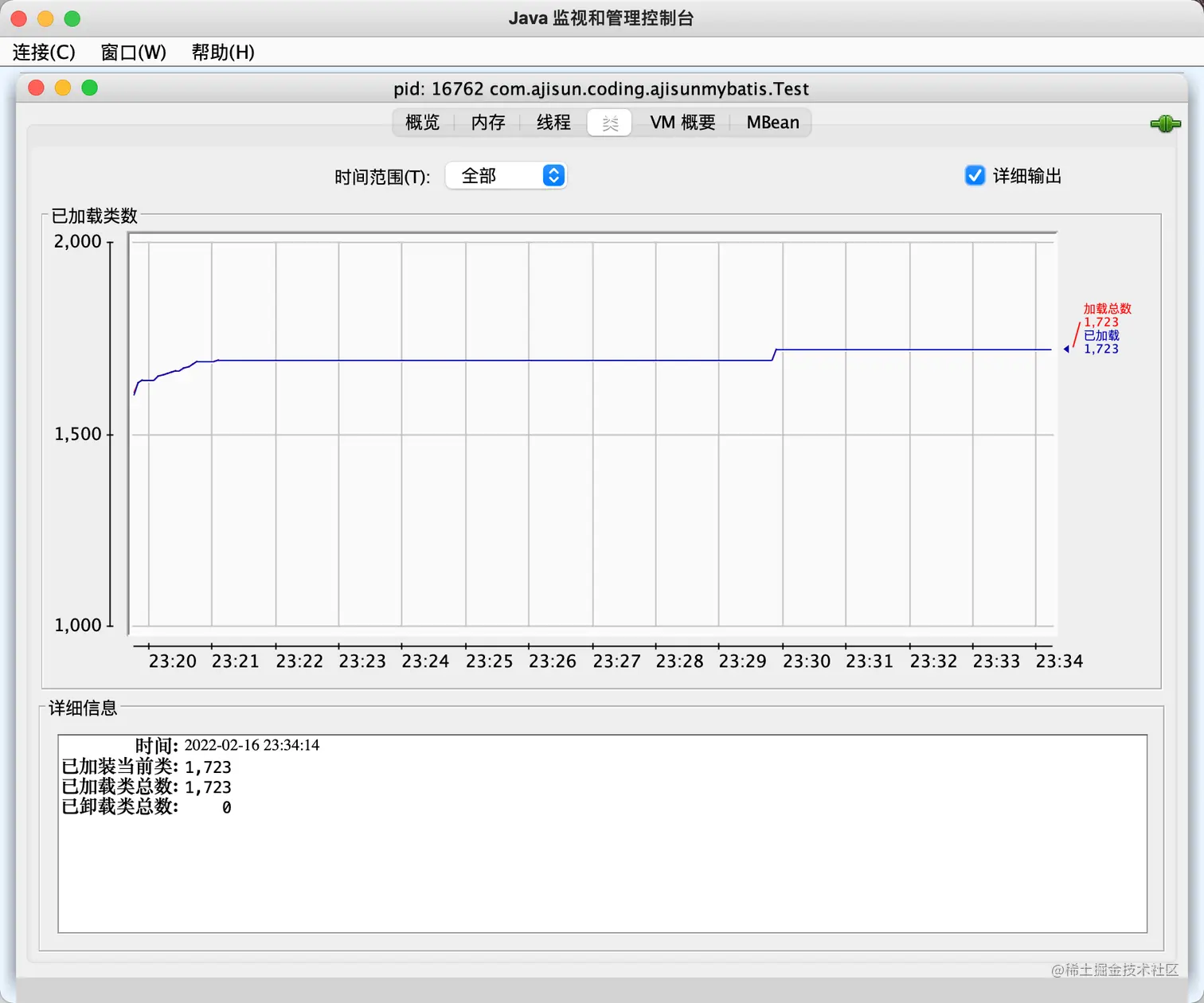The image size is (1204, 1003).
Task: Open the VM 概要 tab
Action: click(x=682, y=123)
